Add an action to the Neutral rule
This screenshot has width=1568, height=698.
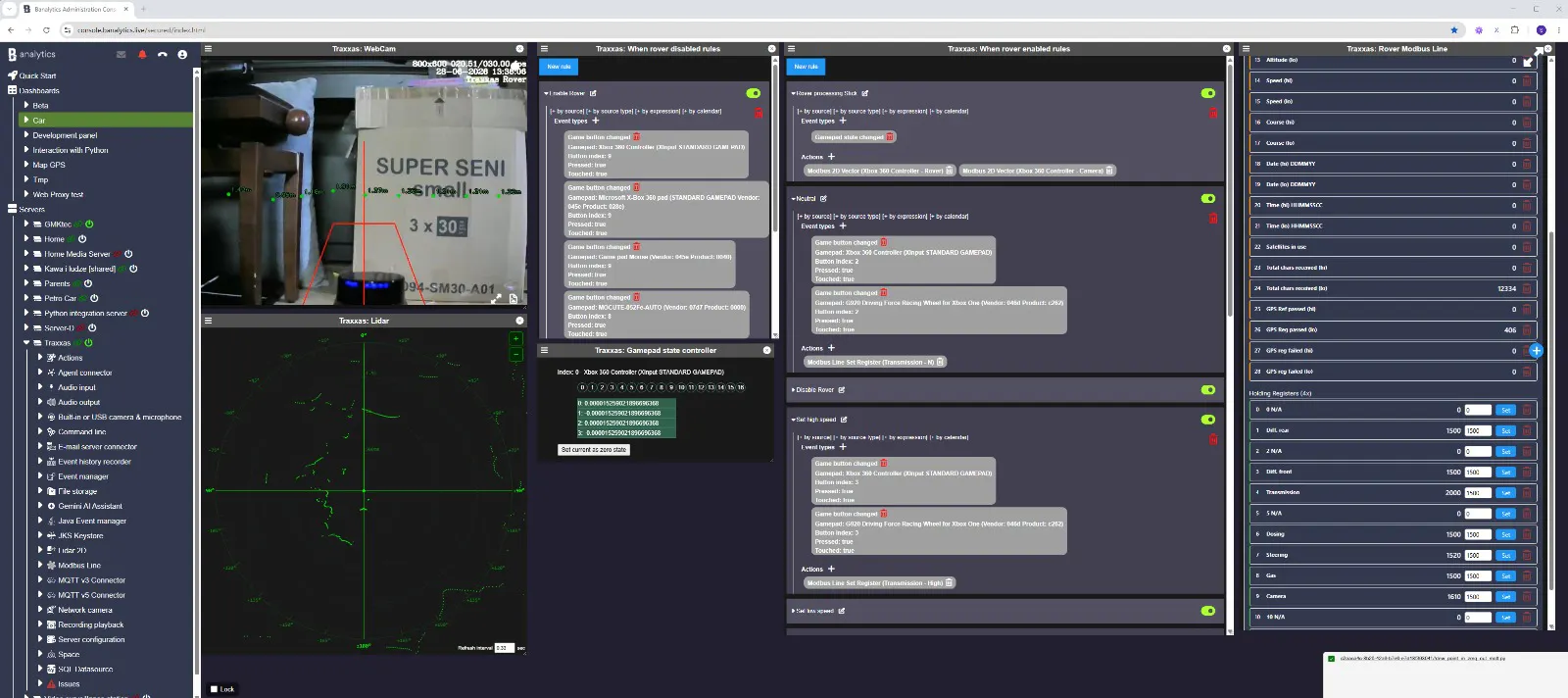(831, 348)
